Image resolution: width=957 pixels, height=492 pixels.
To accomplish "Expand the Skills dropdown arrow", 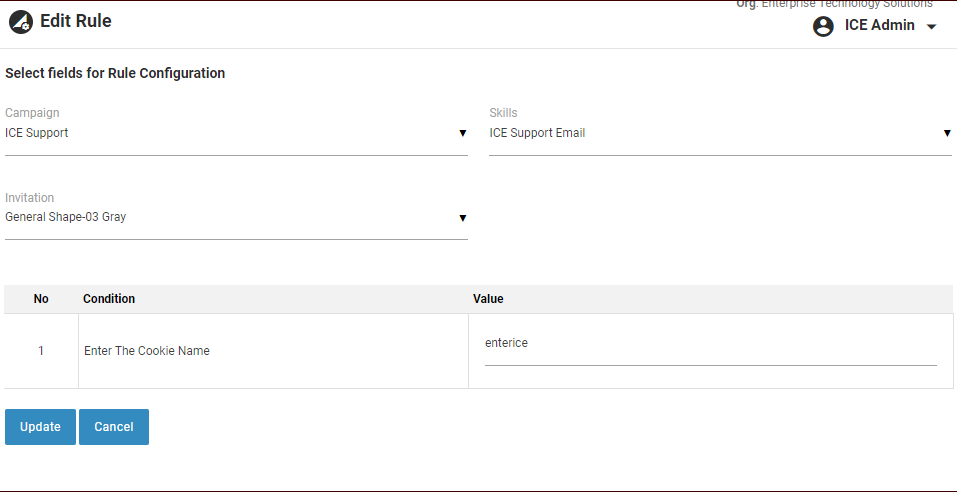I will (x=946, y=133).
